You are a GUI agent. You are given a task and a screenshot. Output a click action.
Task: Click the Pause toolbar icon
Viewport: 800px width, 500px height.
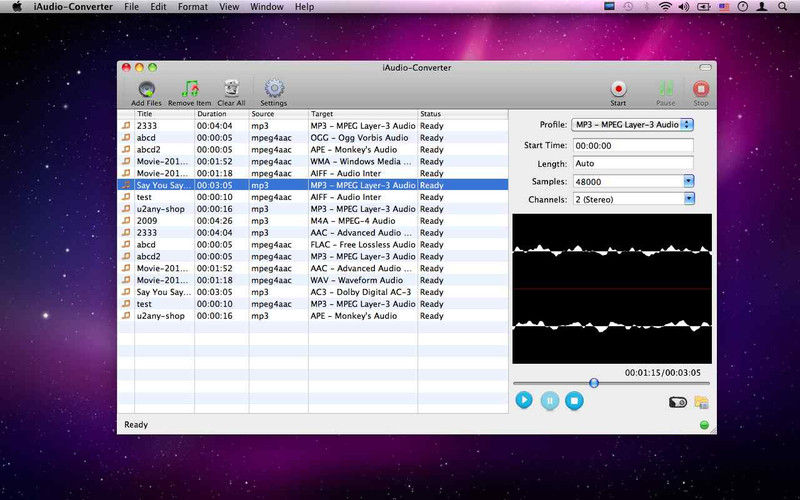click(x=666, y=89)
